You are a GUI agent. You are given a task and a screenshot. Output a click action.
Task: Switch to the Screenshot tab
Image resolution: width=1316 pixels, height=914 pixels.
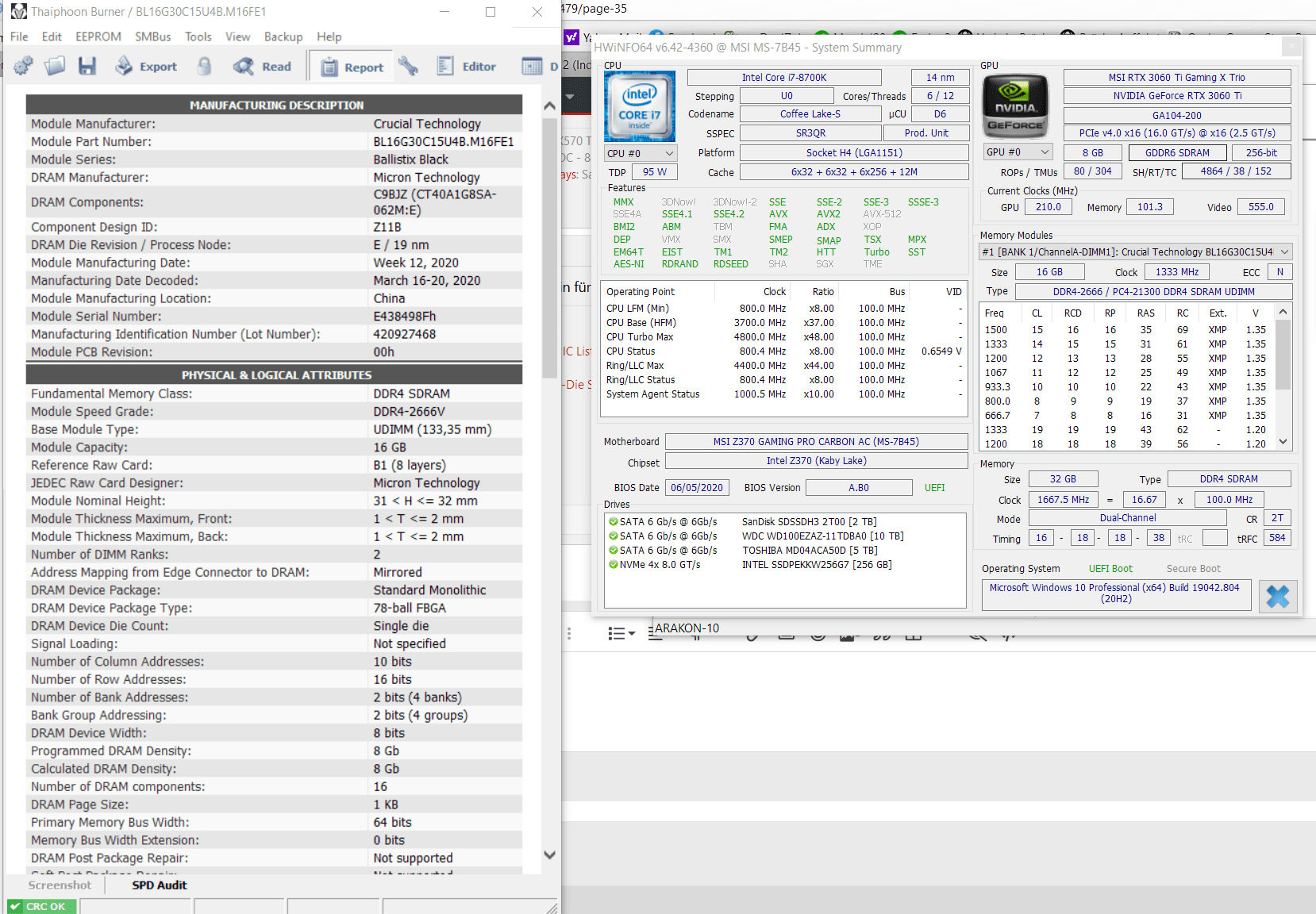click(60, 885)
